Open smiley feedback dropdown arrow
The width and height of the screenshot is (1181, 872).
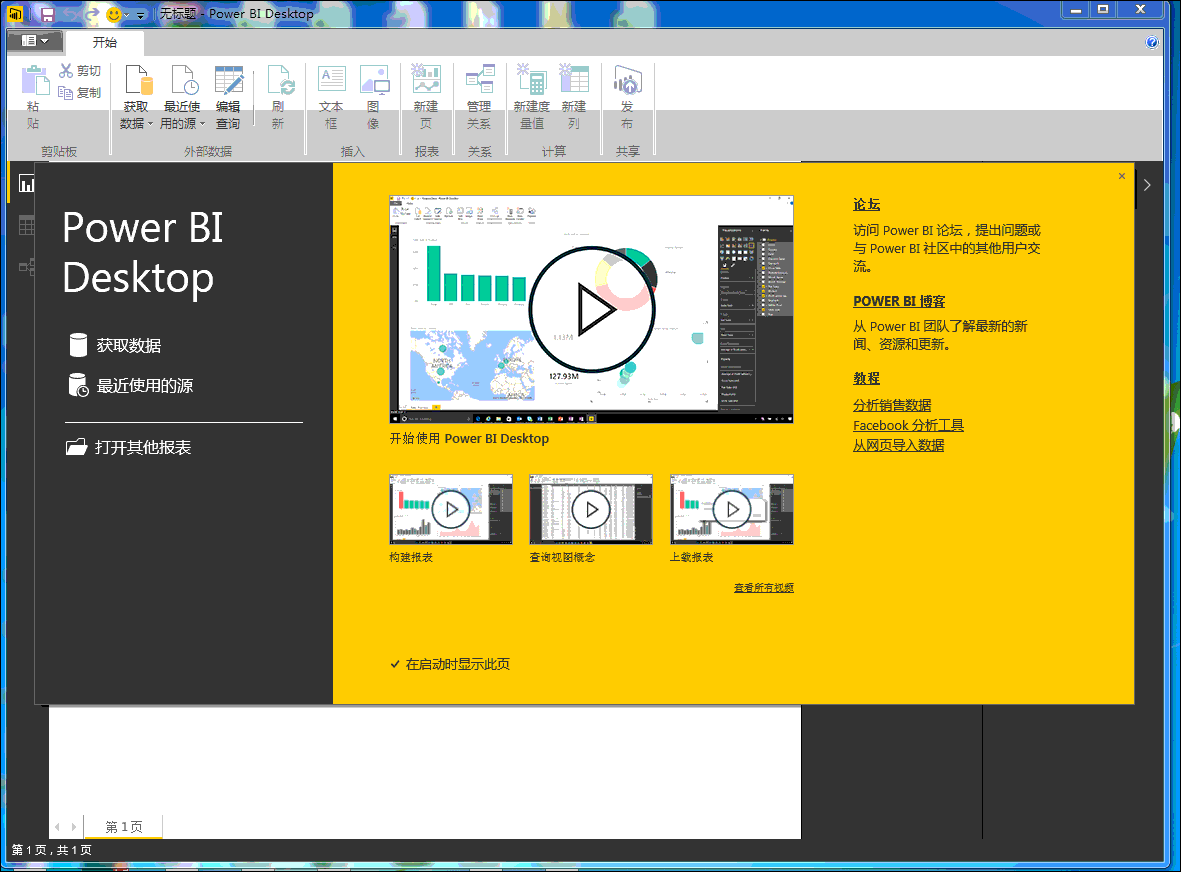[127, 15]
